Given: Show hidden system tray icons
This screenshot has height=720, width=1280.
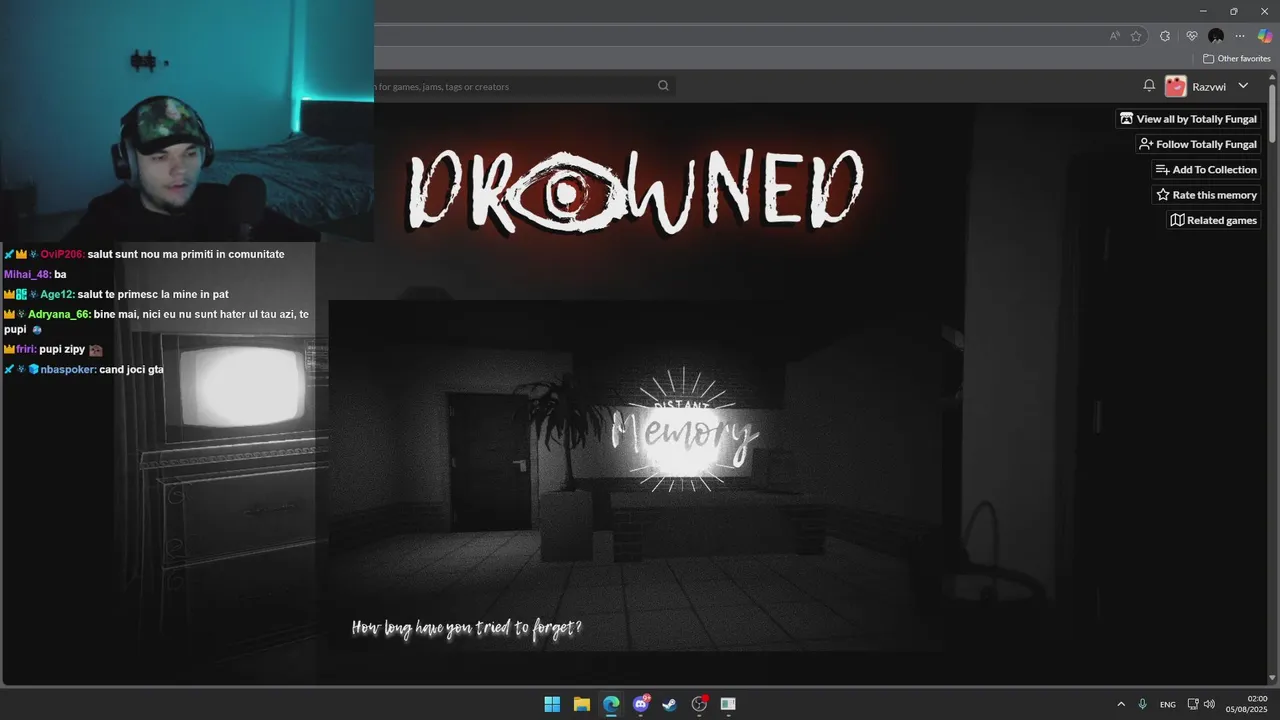Looking at the screenshot, I should tap(1120, 704).
